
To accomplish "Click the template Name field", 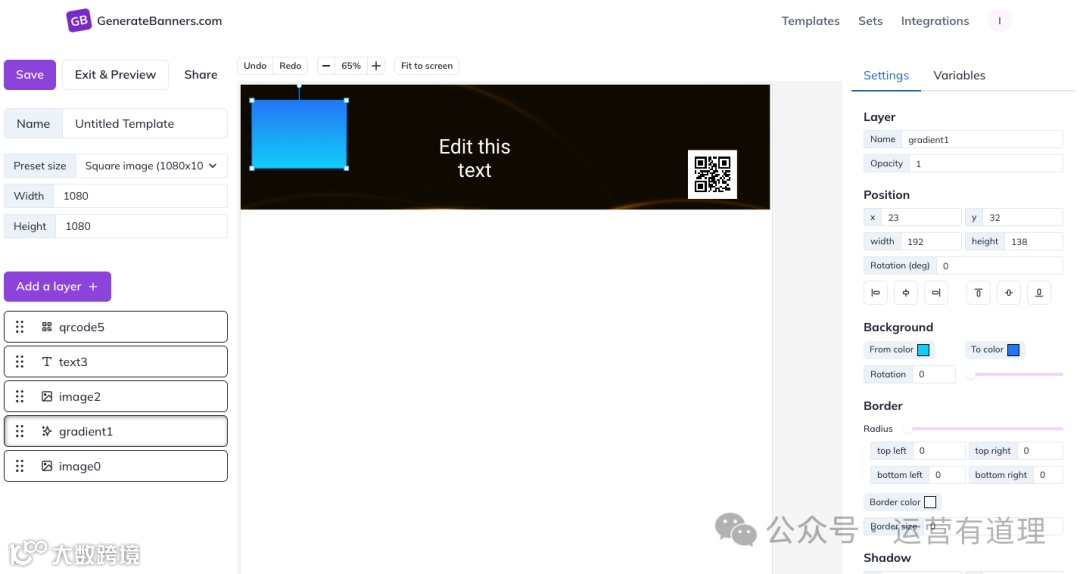I will (x=145, y=124).
